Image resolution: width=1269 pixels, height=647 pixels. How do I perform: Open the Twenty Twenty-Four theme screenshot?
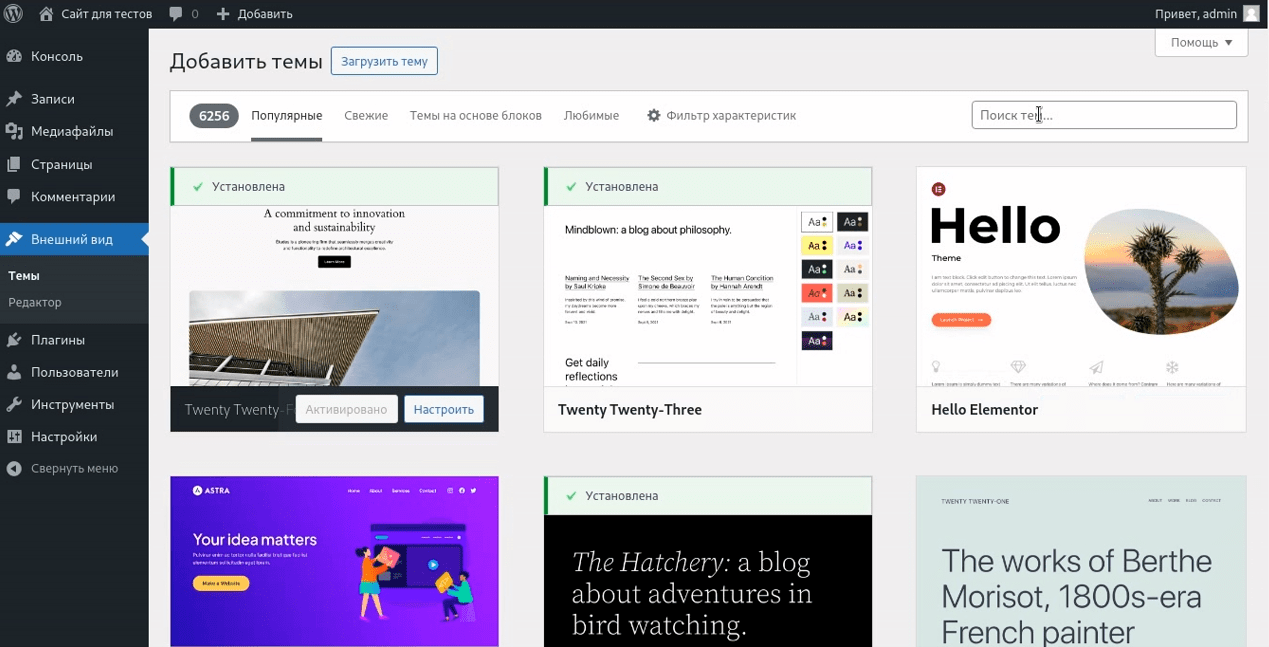[334, 296]
